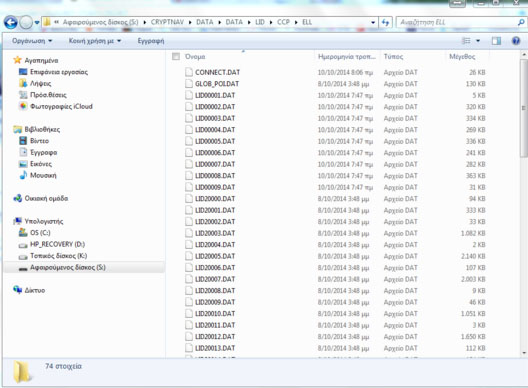Sort by Μέγεθος column header

tap(462, 56)
